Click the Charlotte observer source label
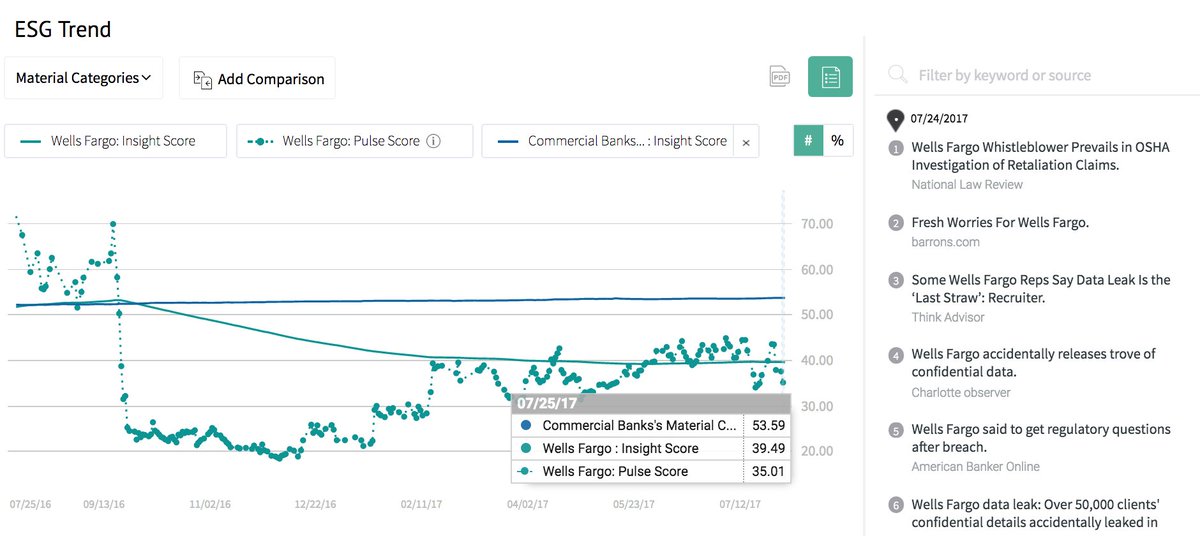1200x536 pixels. point(961,392)
